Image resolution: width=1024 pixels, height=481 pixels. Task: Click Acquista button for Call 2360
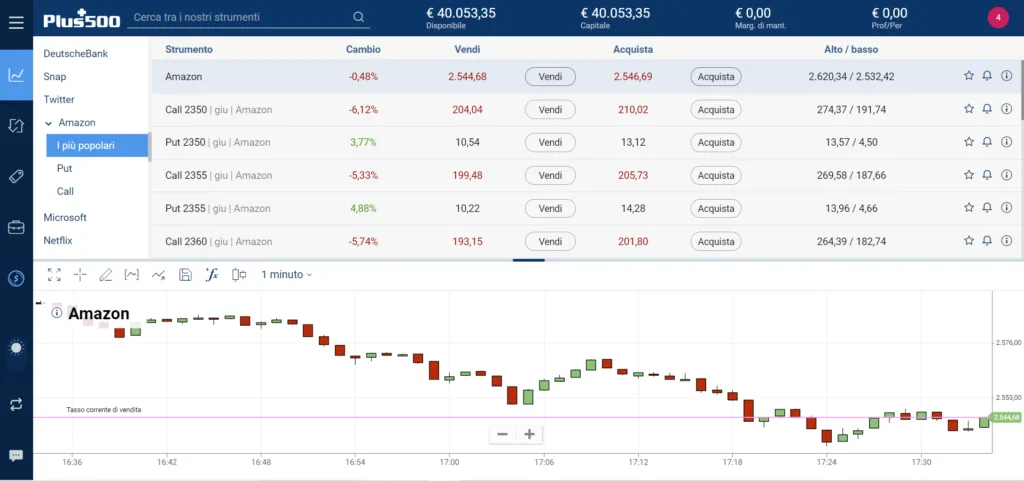[716, 241]
